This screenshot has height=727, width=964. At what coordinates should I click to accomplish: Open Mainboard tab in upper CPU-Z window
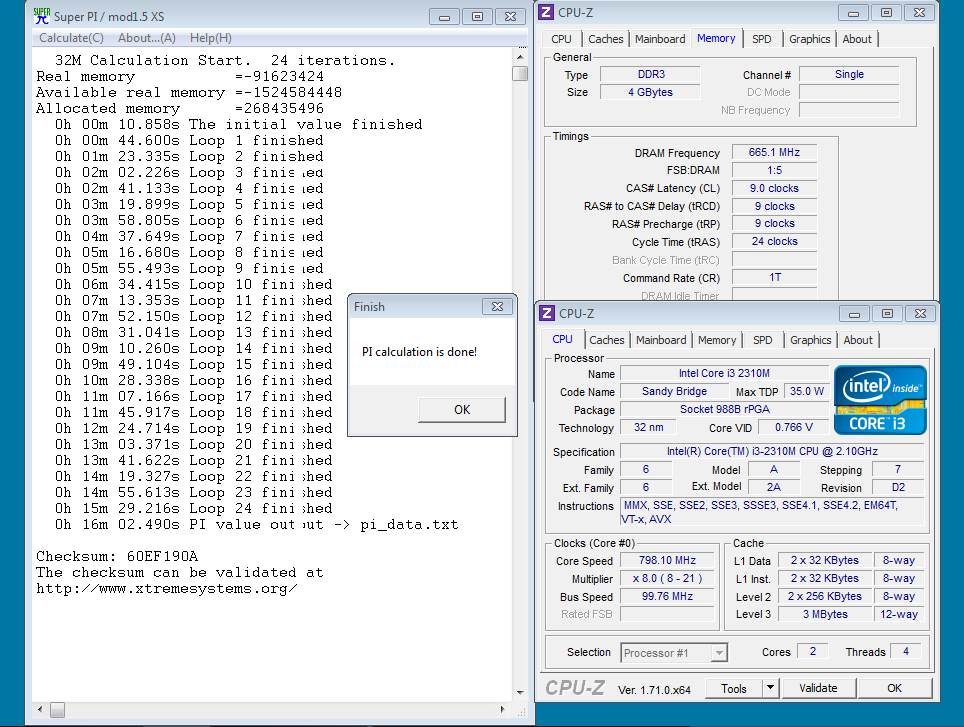click(660, 39)
